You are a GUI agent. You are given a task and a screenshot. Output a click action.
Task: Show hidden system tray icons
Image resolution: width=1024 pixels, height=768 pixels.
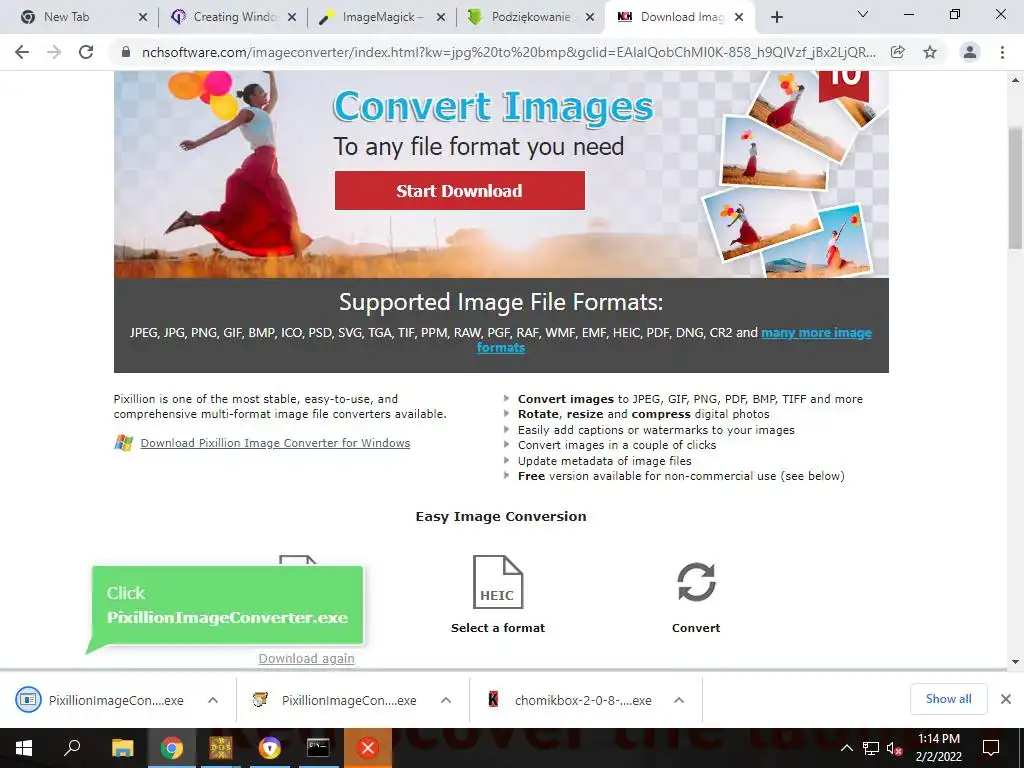846,748
